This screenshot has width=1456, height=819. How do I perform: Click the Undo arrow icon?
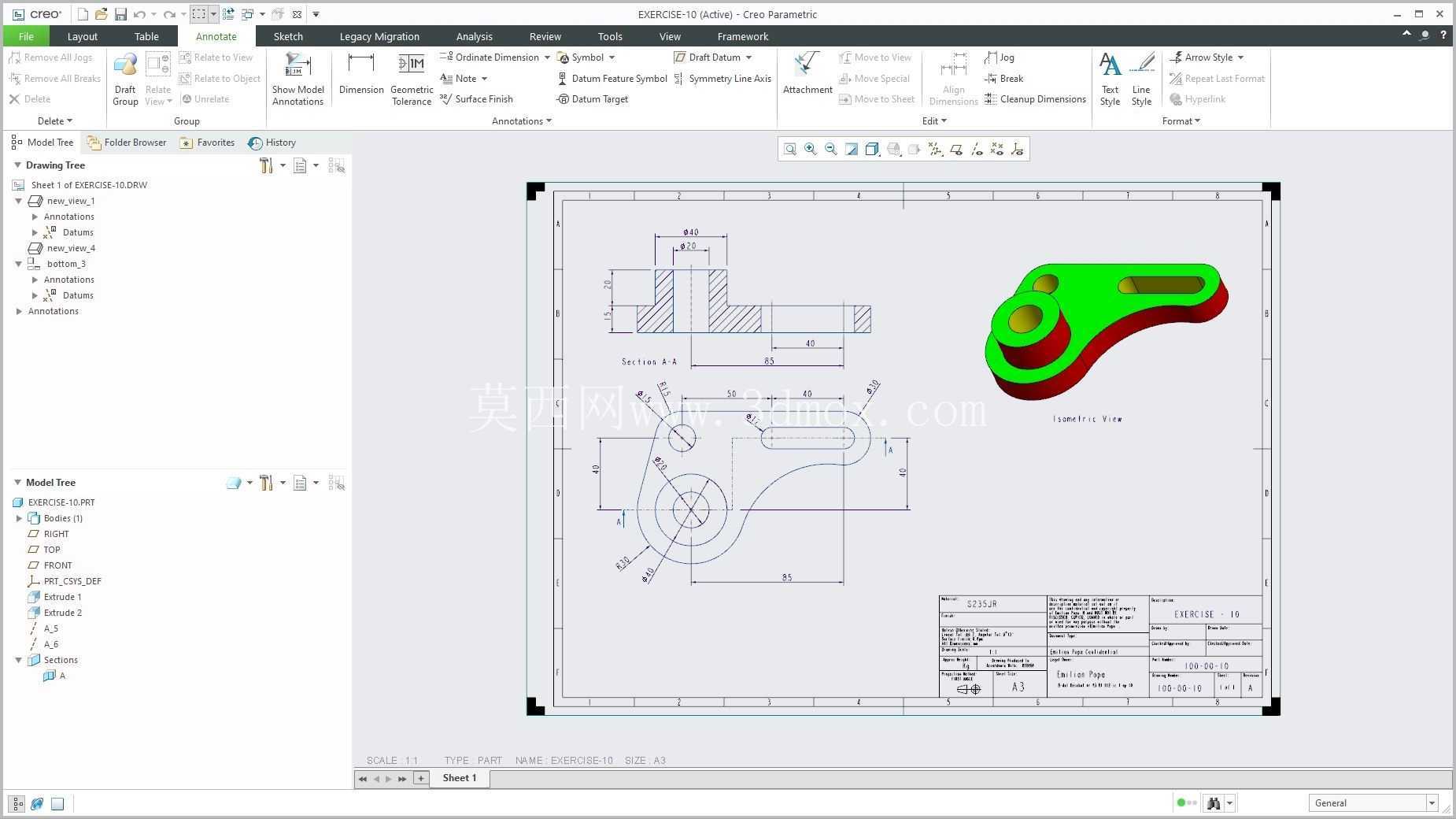[139, 14]
